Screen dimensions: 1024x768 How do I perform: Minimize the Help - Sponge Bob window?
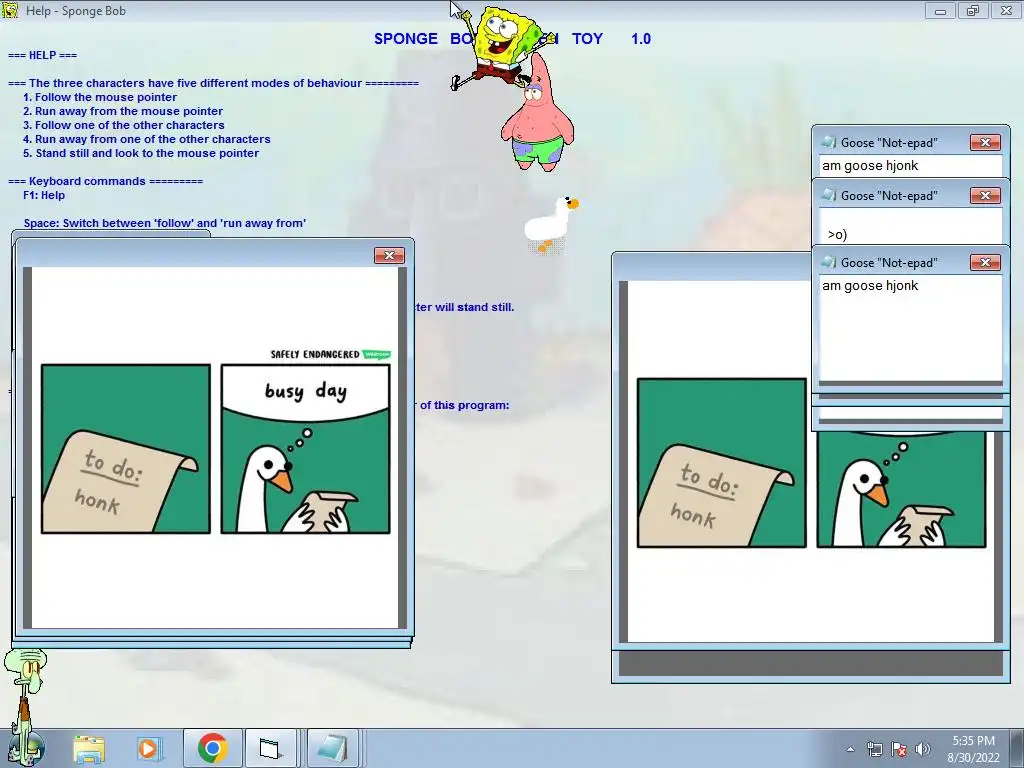[x=940, y=10]
